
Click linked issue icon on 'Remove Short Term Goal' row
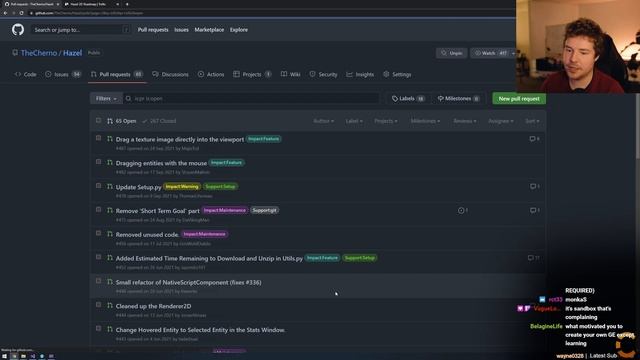pos(462,211)
